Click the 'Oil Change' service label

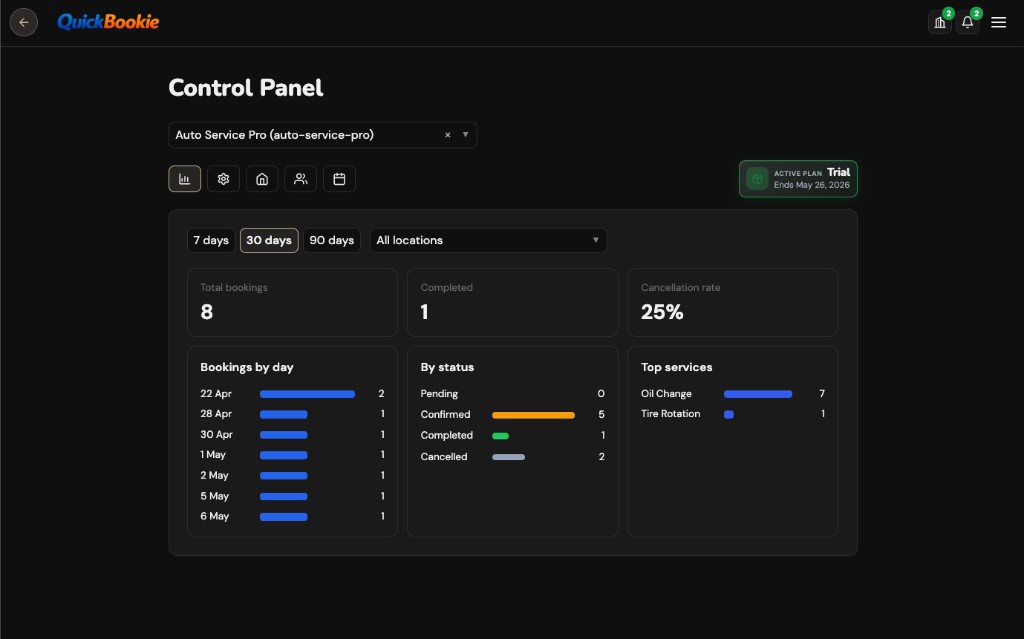point(666,394)
